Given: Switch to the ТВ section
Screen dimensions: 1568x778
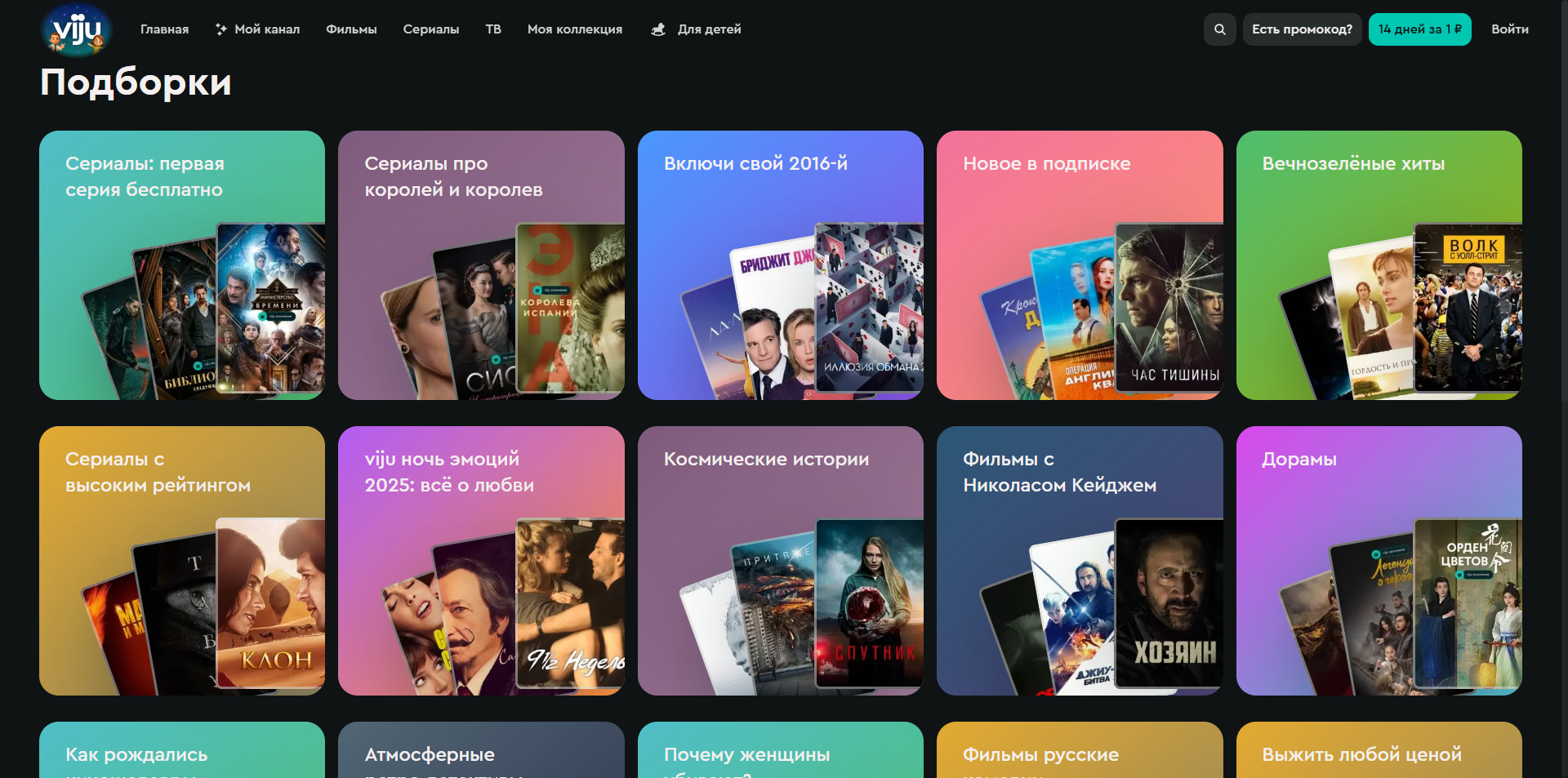Looking at the screenshot, I should point(493,29).
